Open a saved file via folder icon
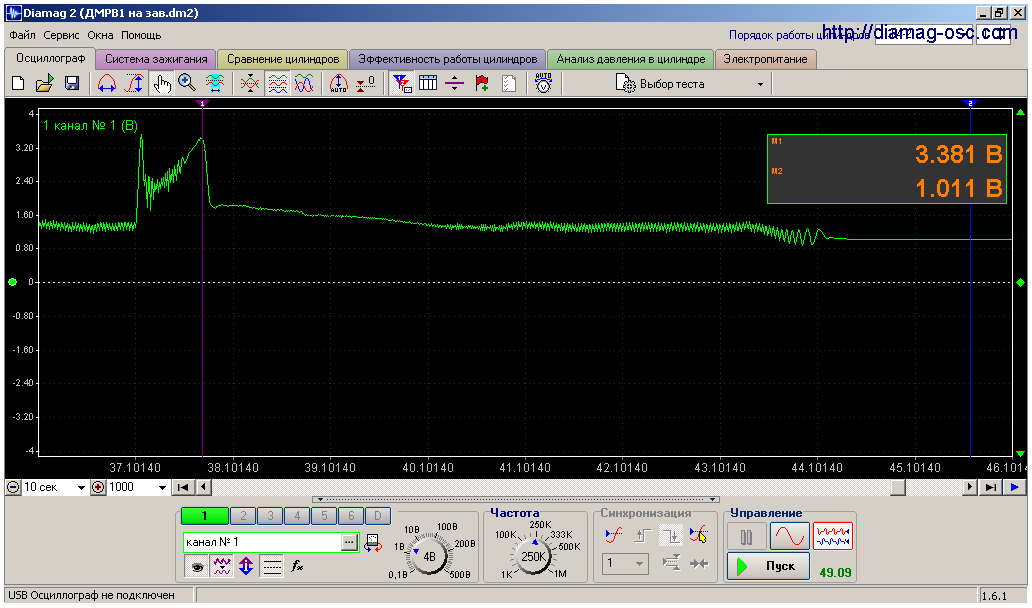This screenshot has width=1032, height=608. 44,84
